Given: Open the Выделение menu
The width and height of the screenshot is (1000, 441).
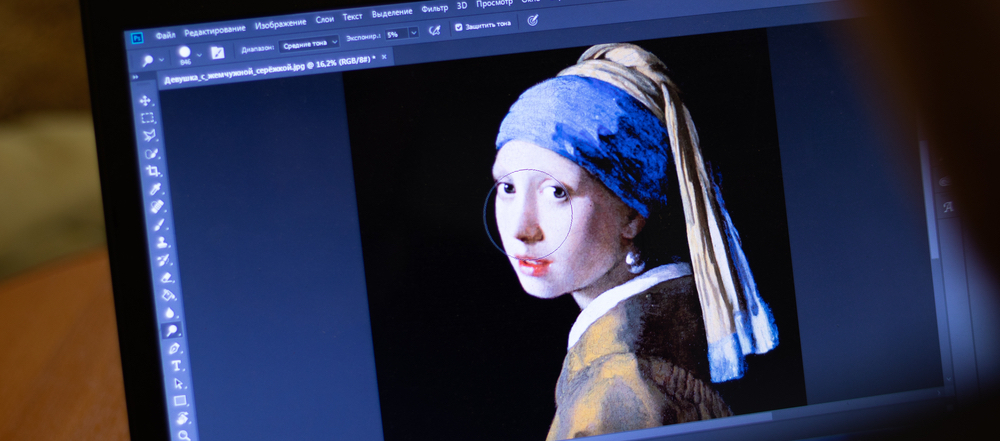Looking at the screenshot, I should tap(392, 13).
